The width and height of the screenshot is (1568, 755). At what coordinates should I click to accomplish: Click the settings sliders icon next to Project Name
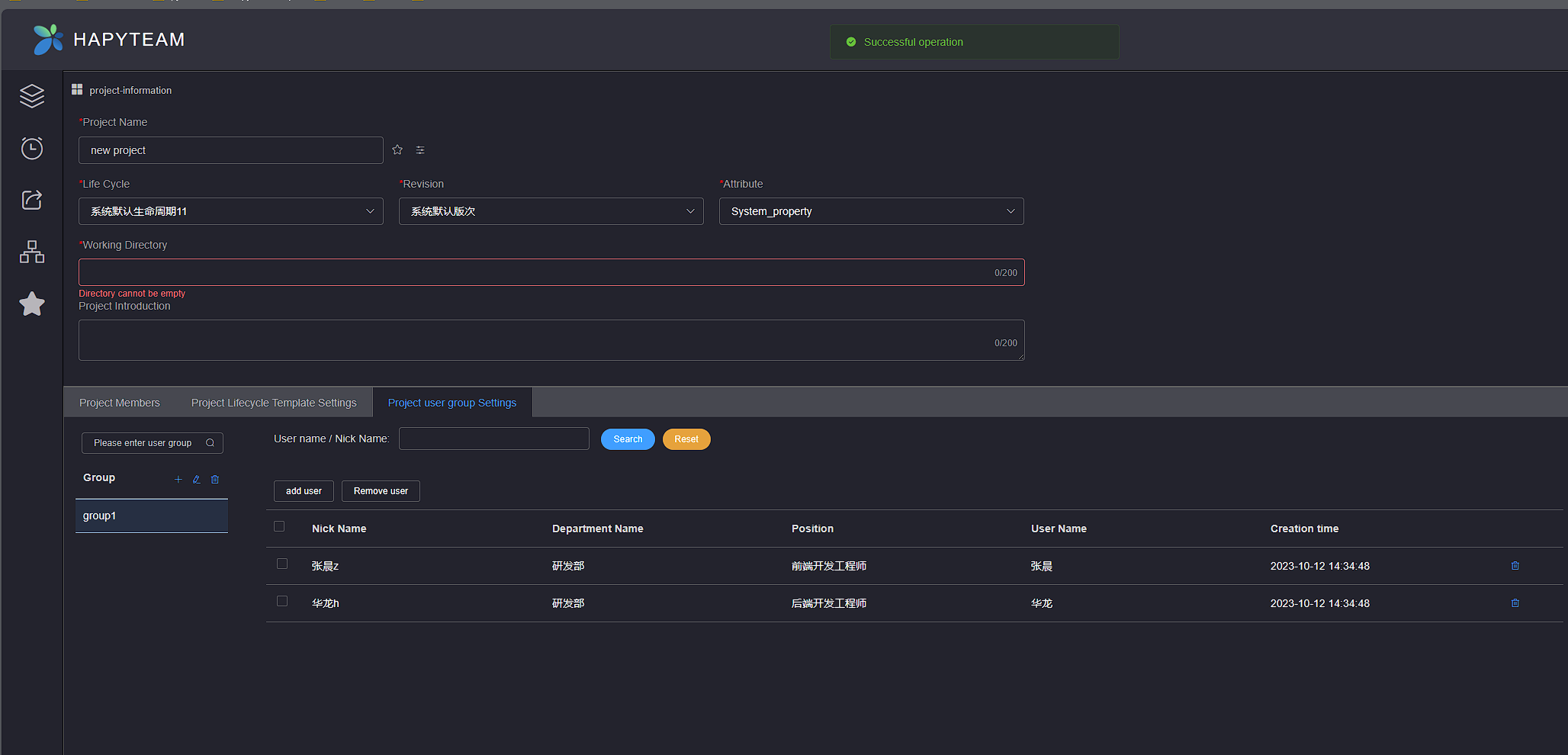click(420, 150)
